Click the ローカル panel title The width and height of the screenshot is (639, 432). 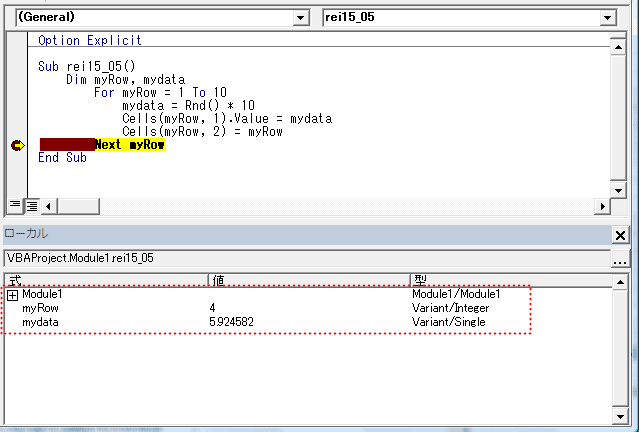point(26,234)
